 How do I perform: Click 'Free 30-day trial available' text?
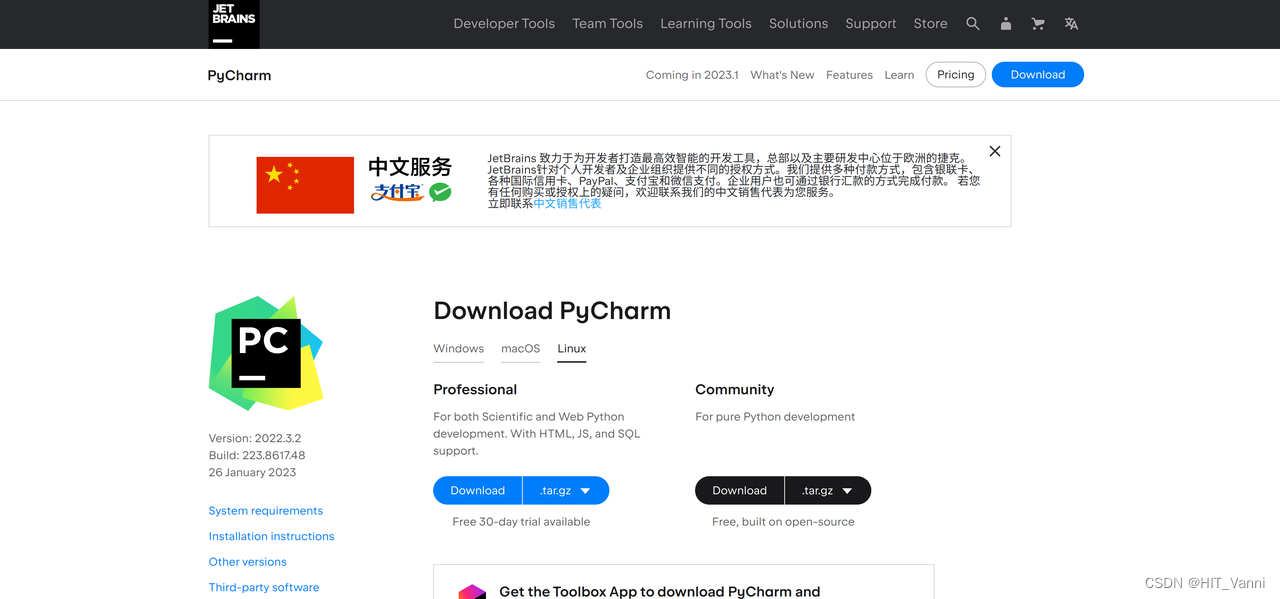(521, 522)
